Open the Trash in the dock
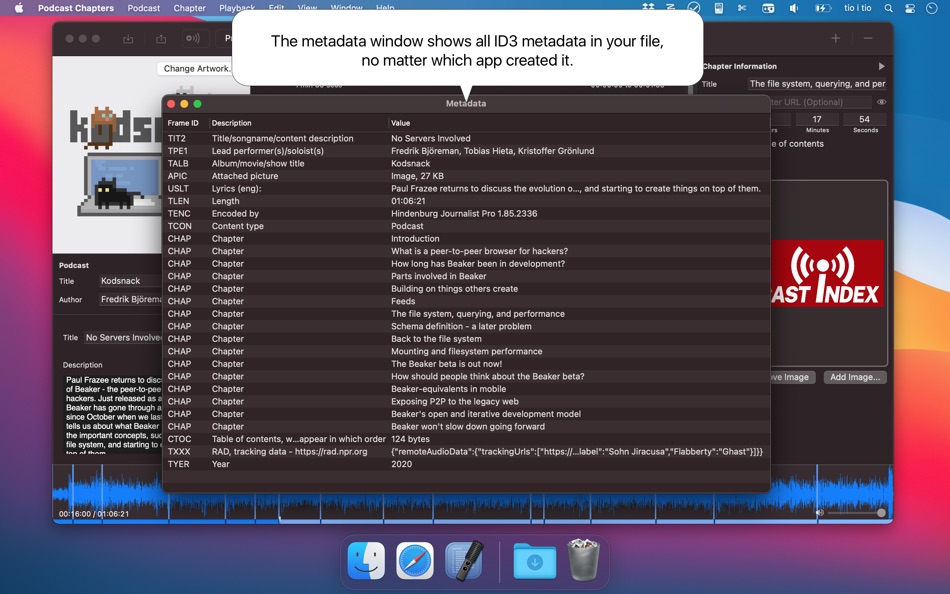Screen dimensions: 950x594 (583, 560)
